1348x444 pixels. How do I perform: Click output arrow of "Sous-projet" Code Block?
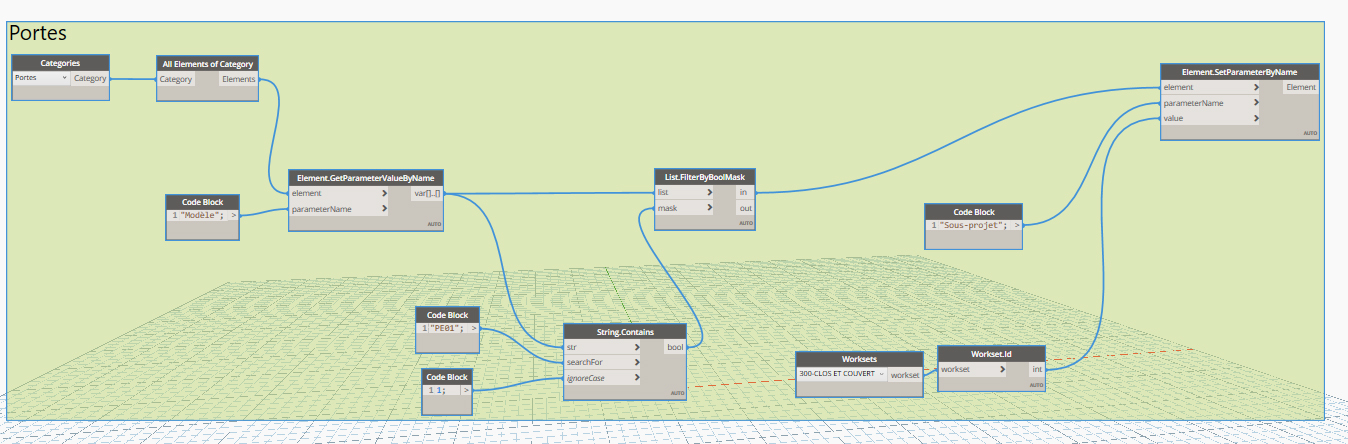1016,225
